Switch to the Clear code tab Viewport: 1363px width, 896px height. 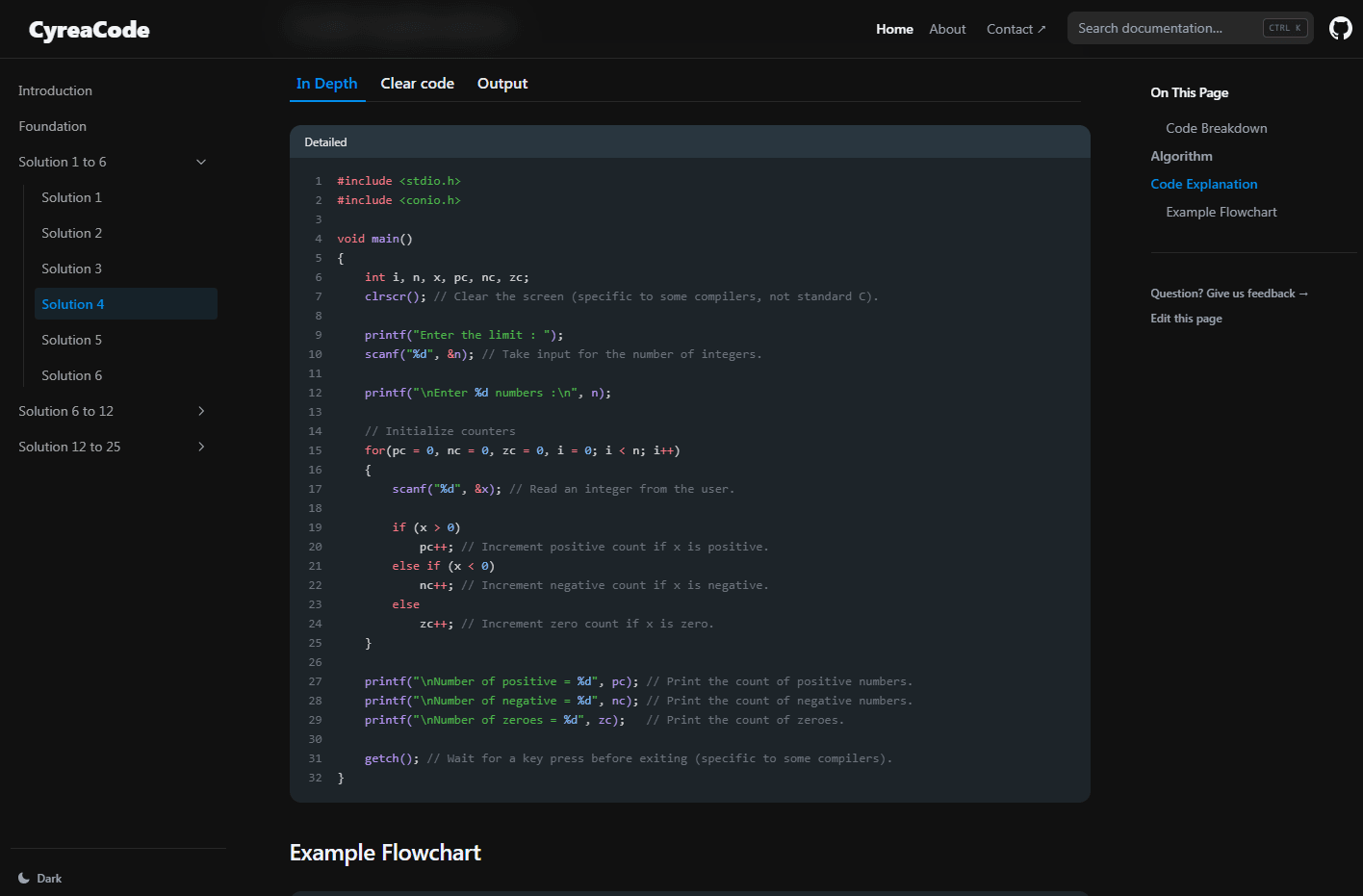pyautogui.click(x=417, y=84)
